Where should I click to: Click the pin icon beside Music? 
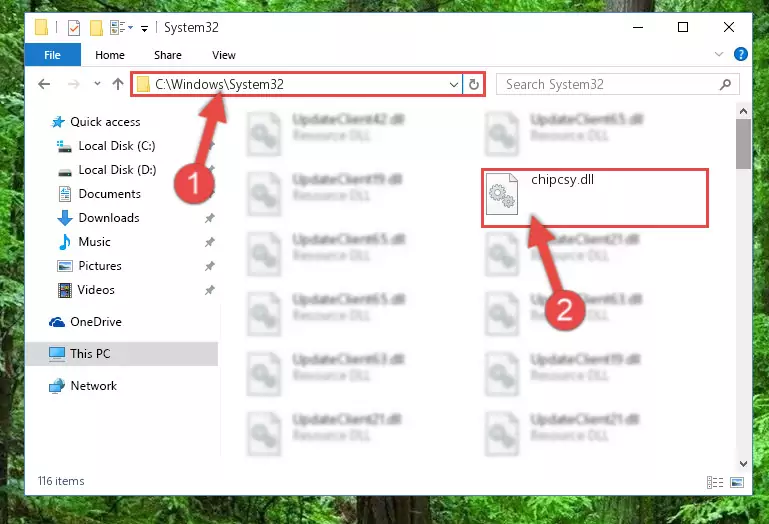coord(209,242)
